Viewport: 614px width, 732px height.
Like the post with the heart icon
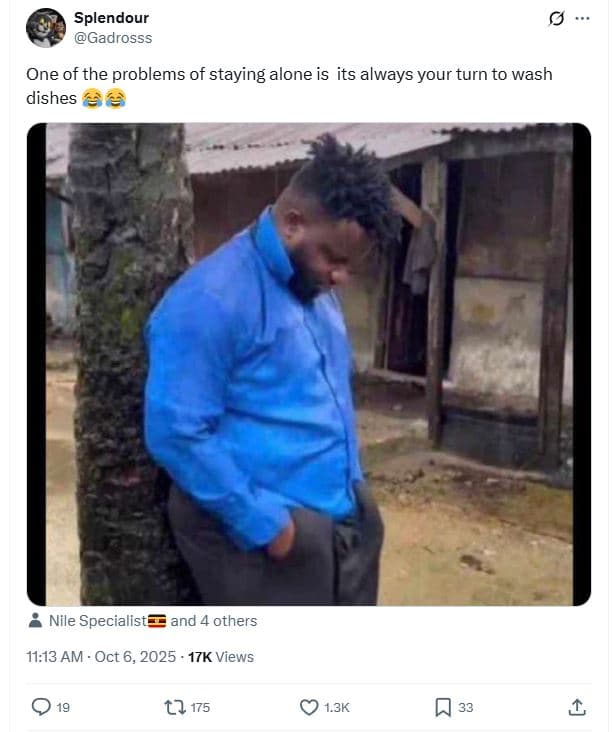[309, 707]
